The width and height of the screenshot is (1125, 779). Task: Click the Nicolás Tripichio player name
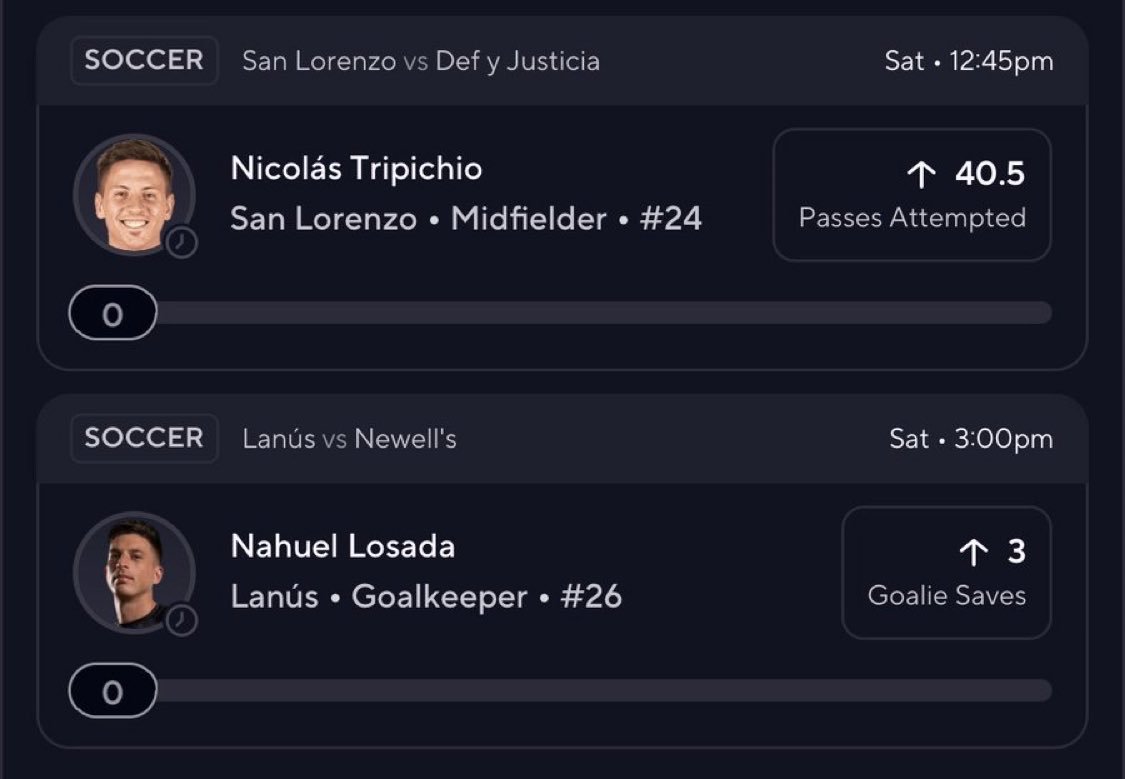tap(357, 169)
